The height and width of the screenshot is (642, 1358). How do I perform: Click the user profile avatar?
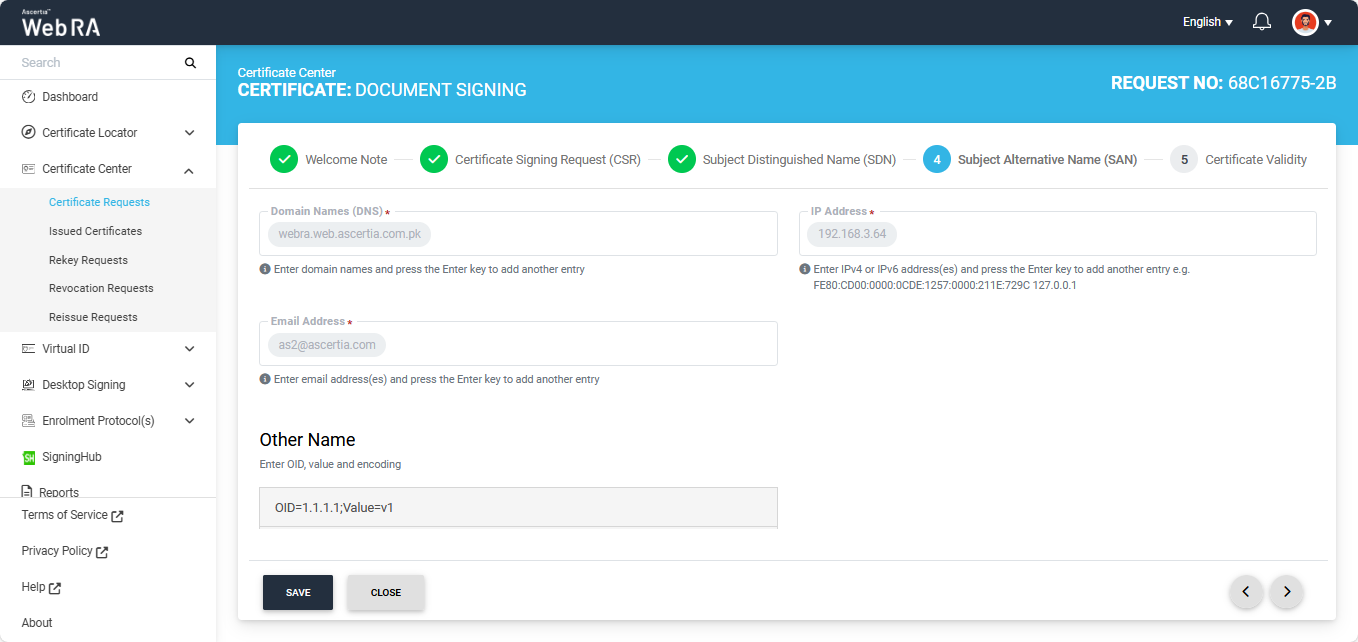tap(1305, 22)
